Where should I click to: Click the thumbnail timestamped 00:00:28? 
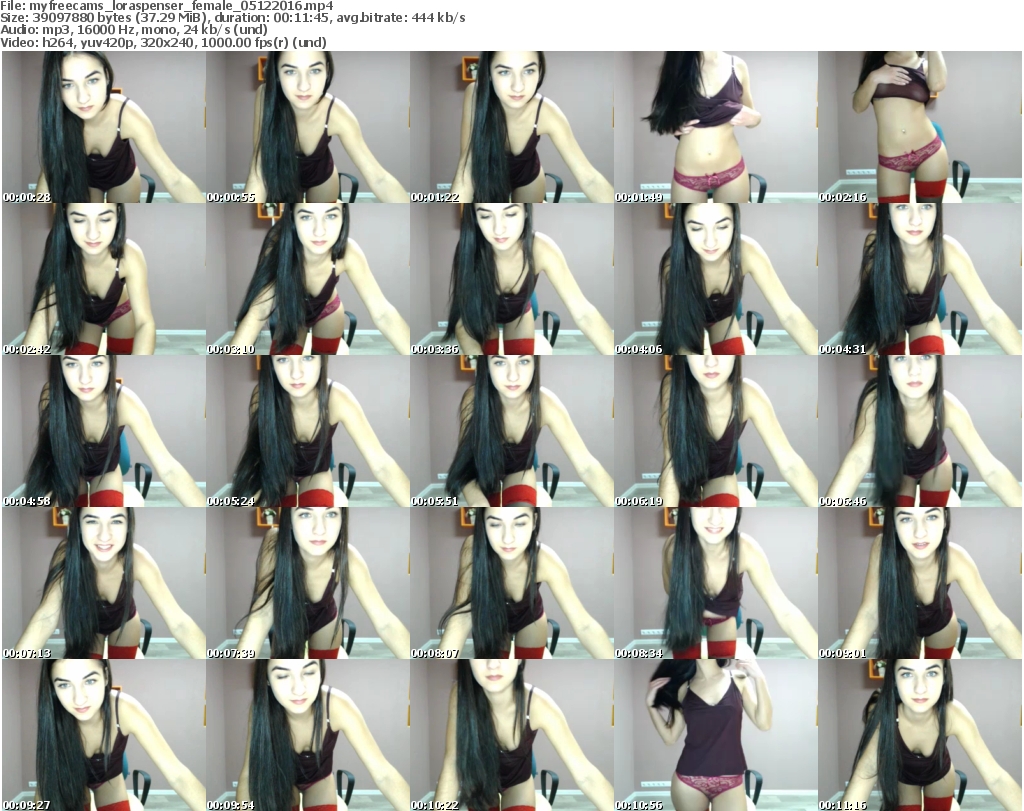point(103,128)
